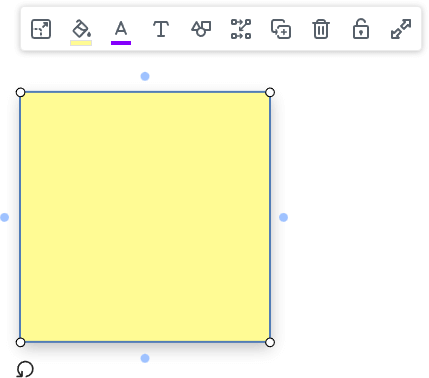Viewport: 429px width, 378px height.
Task: Click the top-right corner resize handle
Action: pyautogui.click(x=270, y=92)
